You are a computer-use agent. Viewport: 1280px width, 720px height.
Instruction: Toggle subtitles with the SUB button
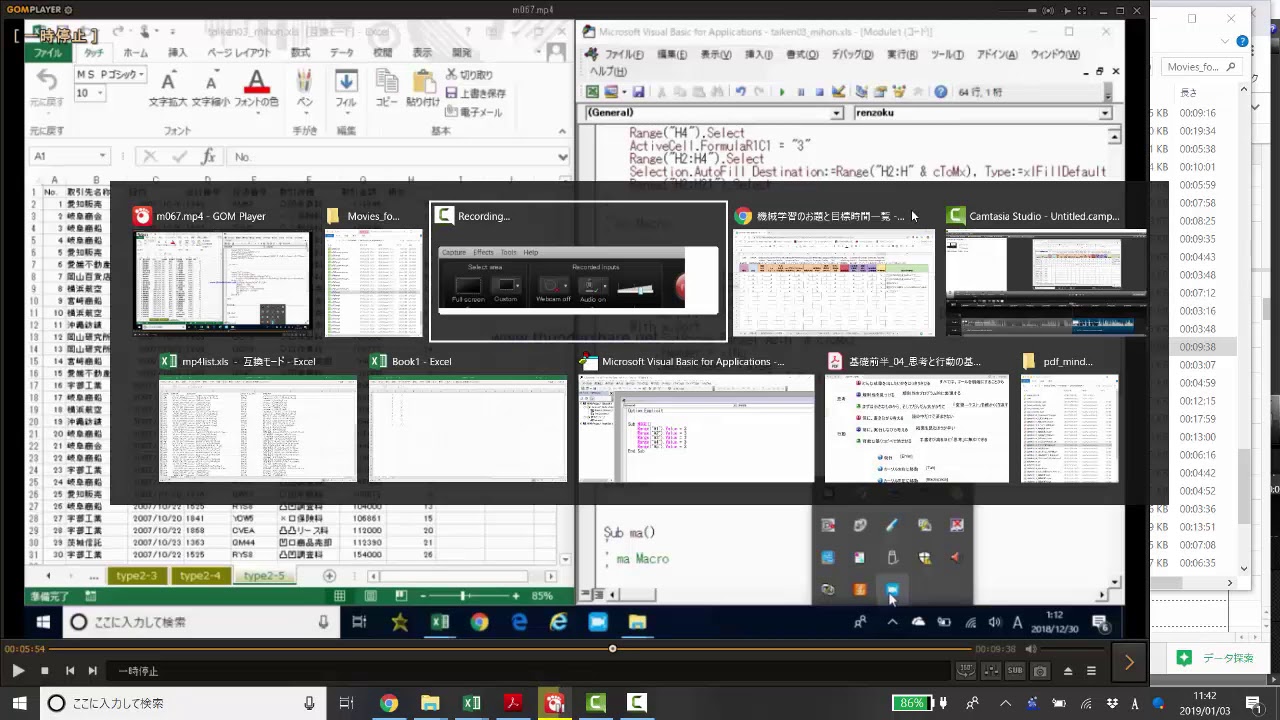click(x=1015, y=671)
